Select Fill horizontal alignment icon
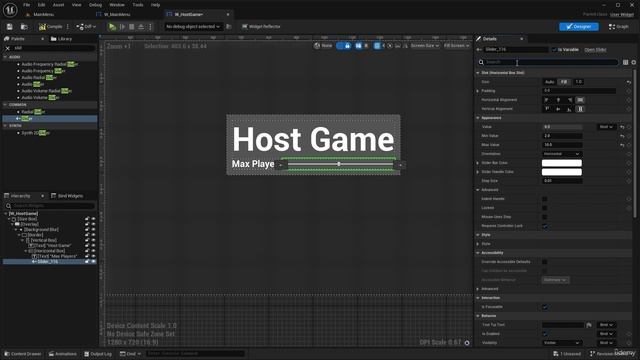Image resolution: width=640 pixels, height=360 pixels. point(580,100)
